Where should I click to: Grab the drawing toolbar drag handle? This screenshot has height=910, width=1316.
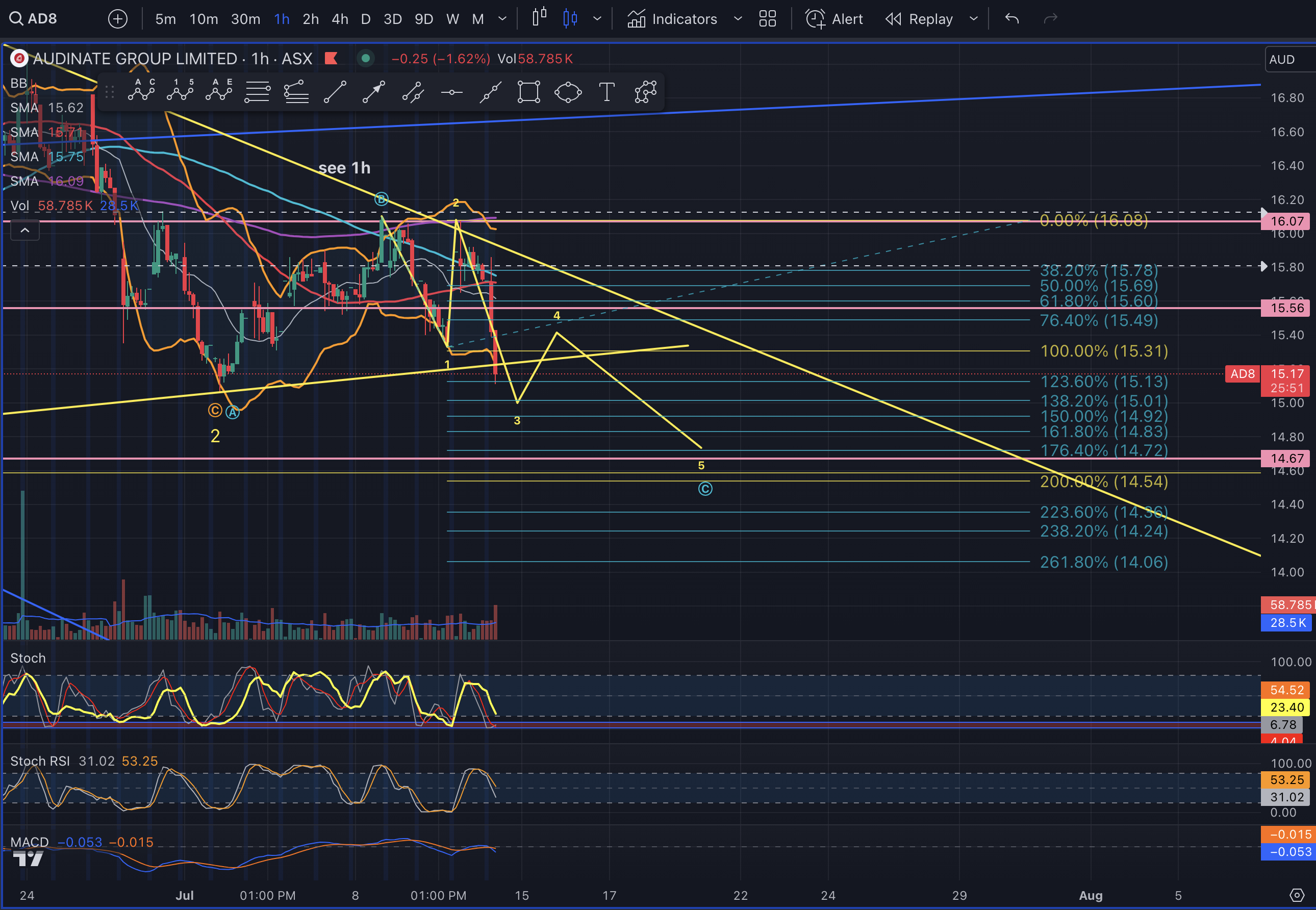[110, 92]
